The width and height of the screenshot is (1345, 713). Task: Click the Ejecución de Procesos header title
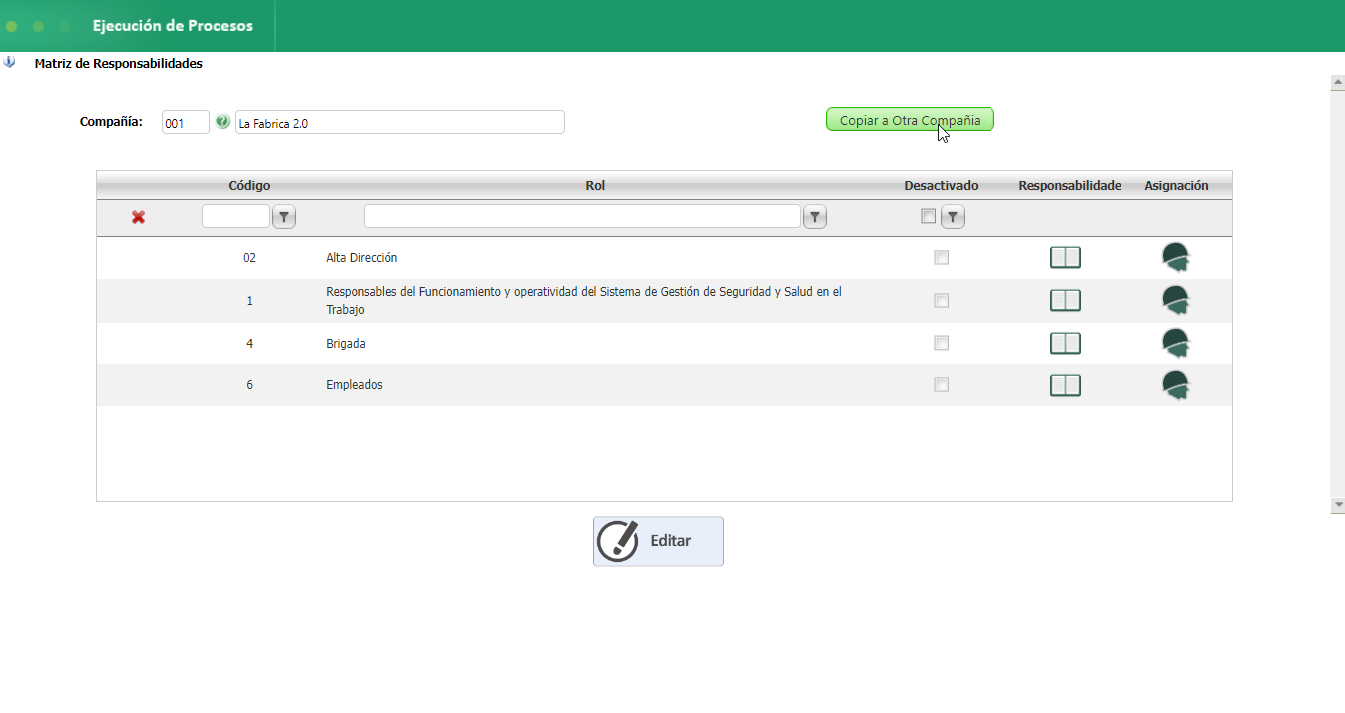tap(173, 26)
